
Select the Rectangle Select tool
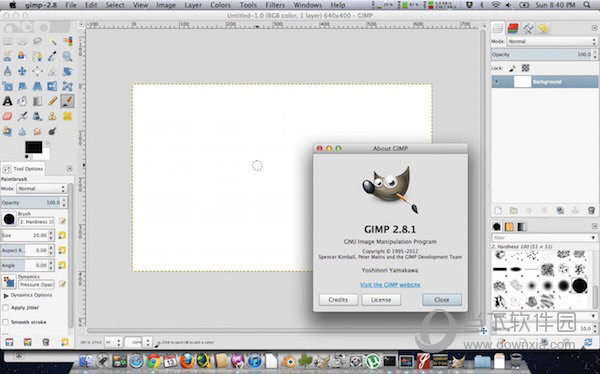7,41
